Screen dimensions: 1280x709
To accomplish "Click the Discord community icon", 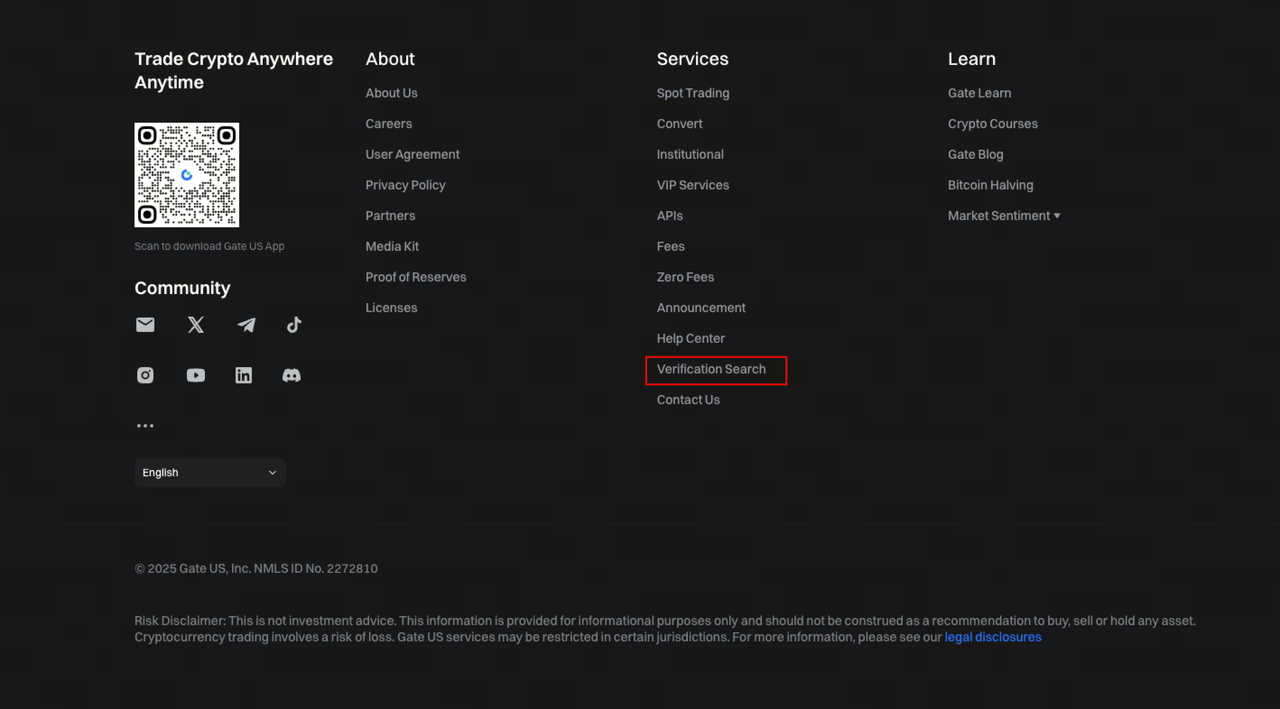I will (x=292, y=375).
